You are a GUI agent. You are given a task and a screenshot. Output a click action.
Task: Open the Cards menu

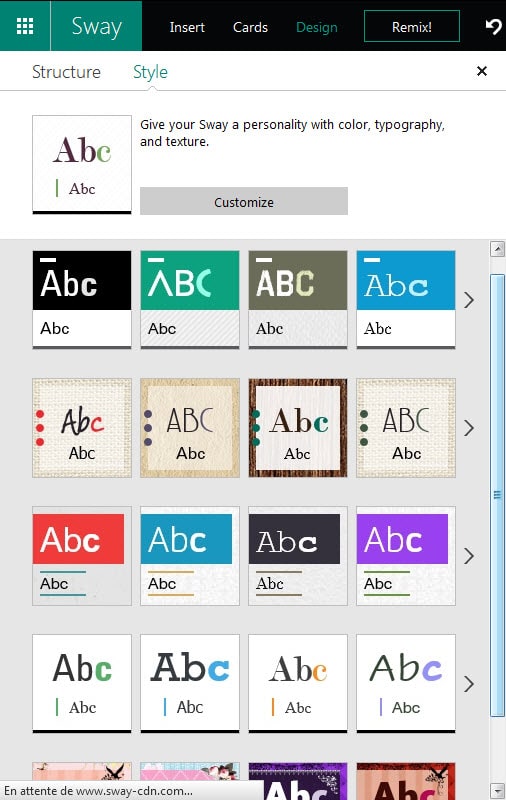pyautogui.click(x=250, y=27)
